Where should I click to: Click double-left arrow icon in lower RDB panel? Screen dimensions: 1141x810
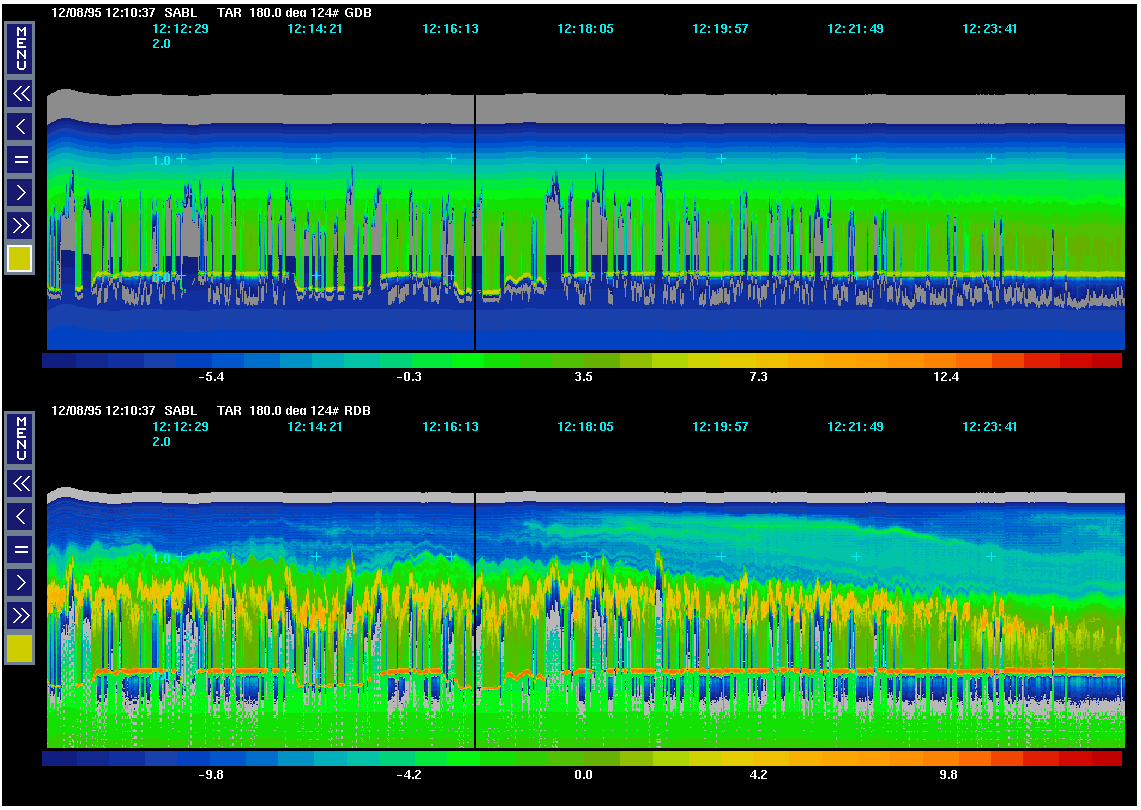point(20,484)
